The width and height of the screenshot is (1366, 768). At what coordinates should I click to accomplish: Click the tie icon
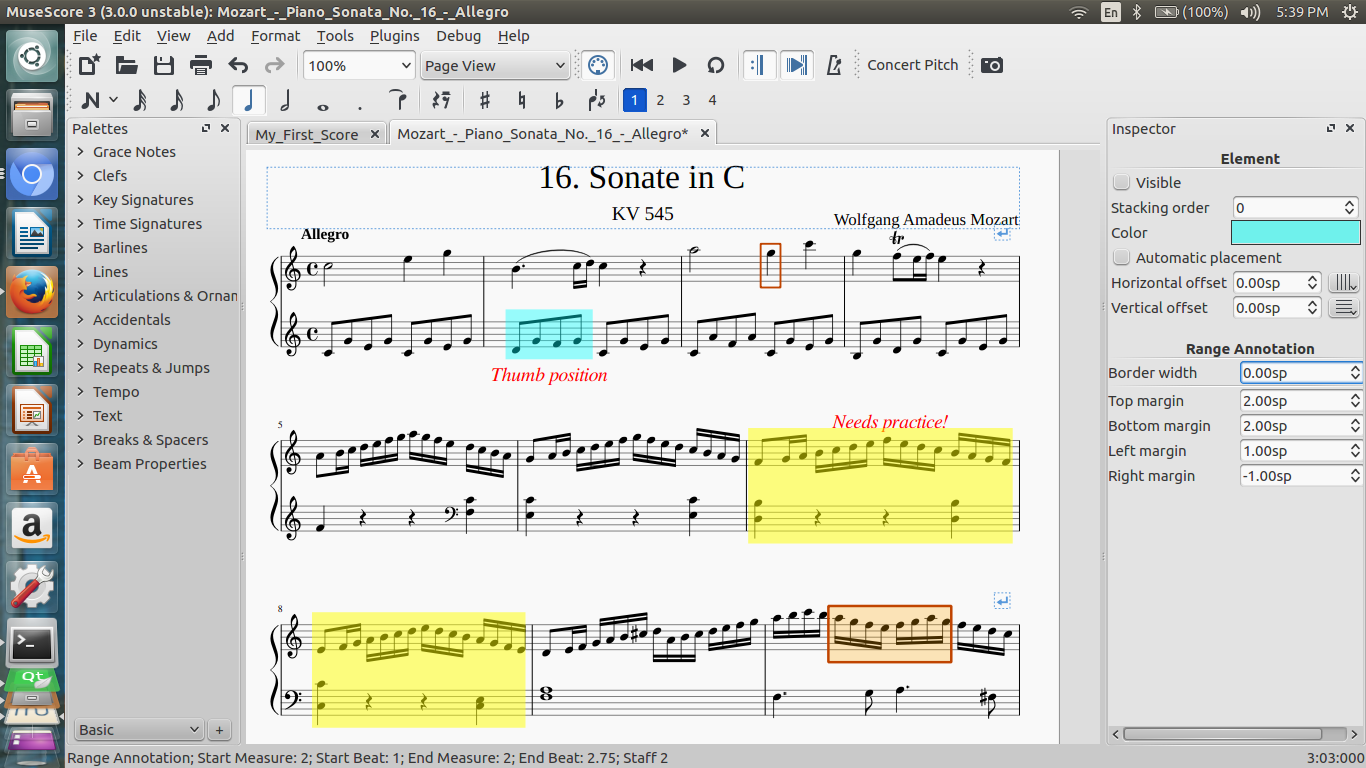click(x=397, y=100)
